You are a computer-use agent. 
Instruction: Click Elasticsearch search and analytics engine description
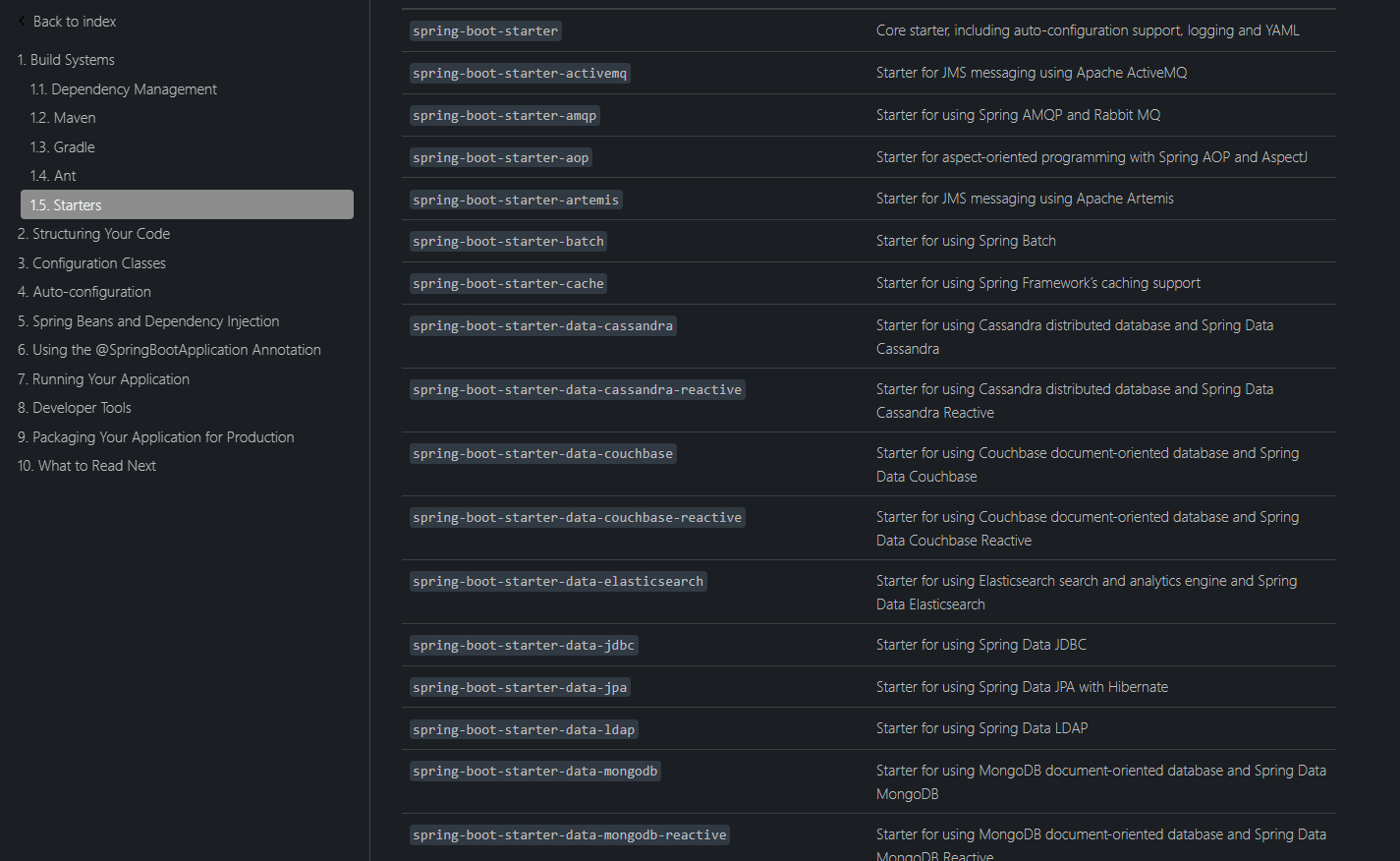[1087, 593]
